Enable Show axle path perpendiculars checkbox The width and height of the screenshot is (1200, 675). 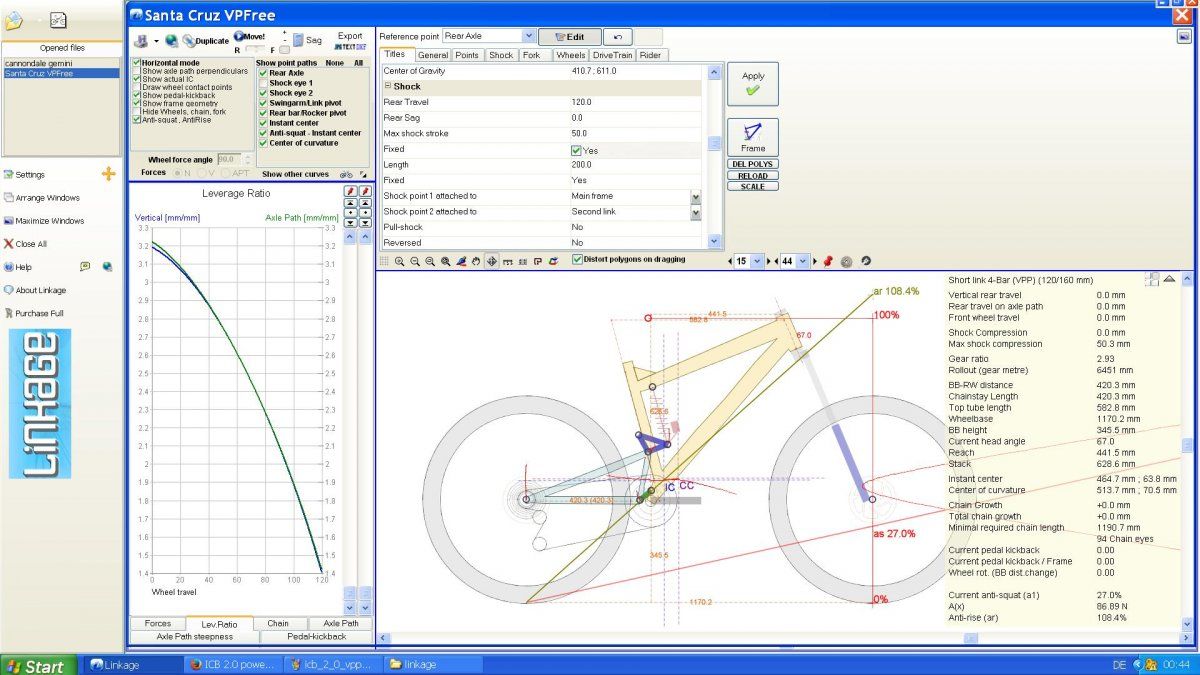point(137,72)
